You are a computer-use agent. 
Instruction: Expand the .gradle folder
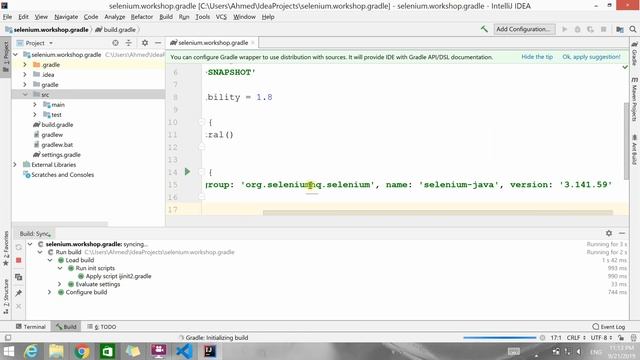click(24, 65)
